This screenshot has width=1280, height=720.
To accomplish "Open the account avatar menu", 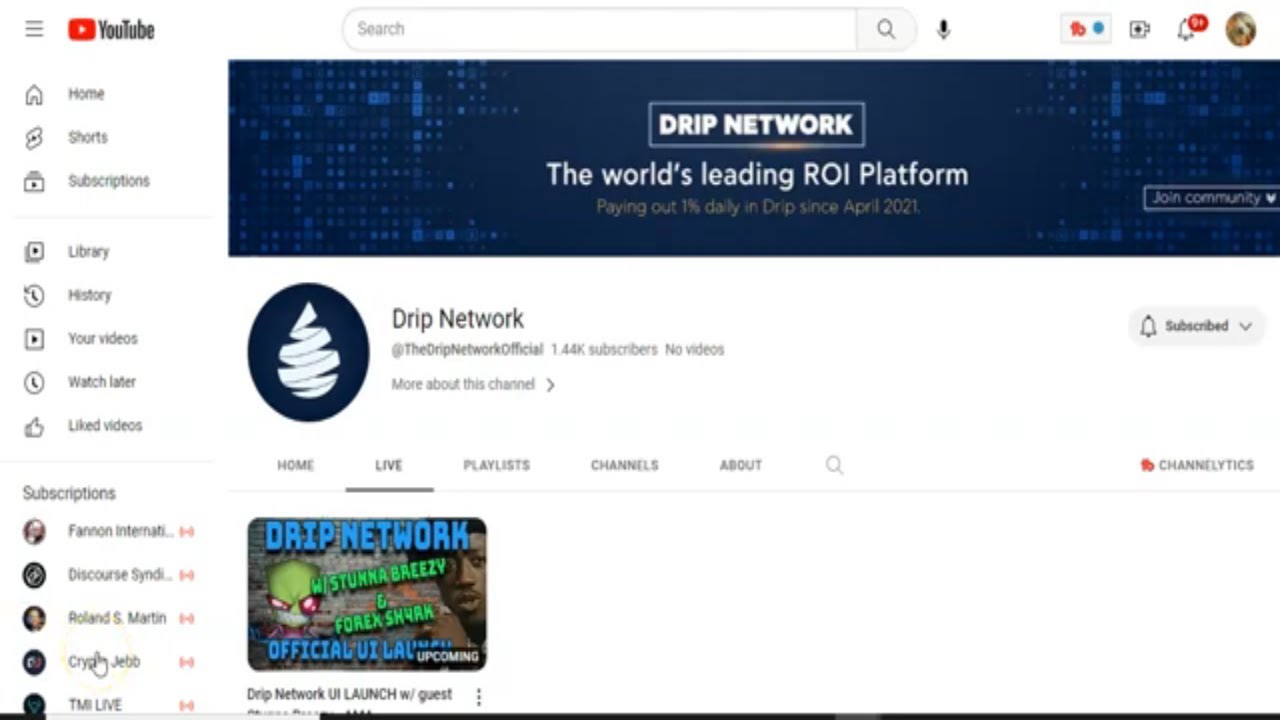I will click(x=1241, y=29).
